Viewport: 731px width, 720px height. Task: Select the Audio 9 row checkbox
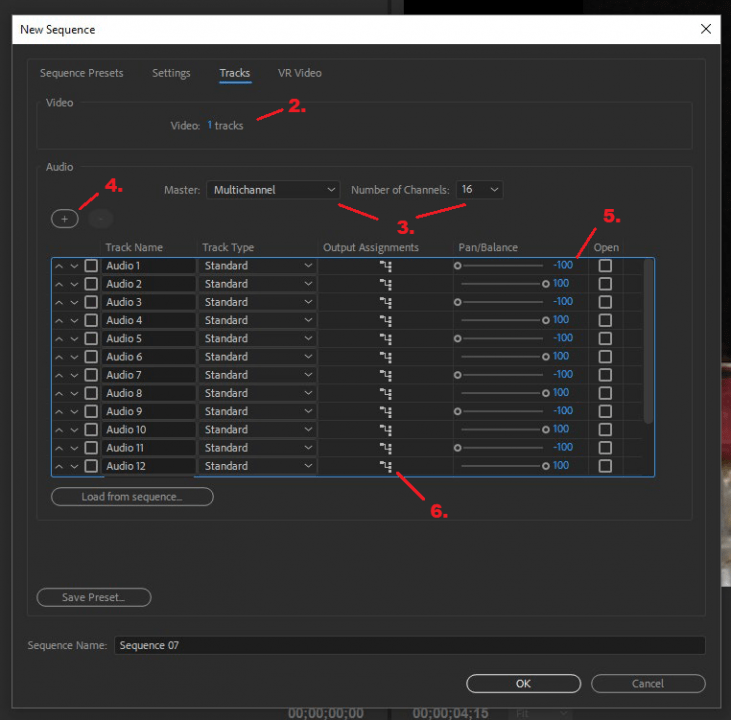click(91, 411)
